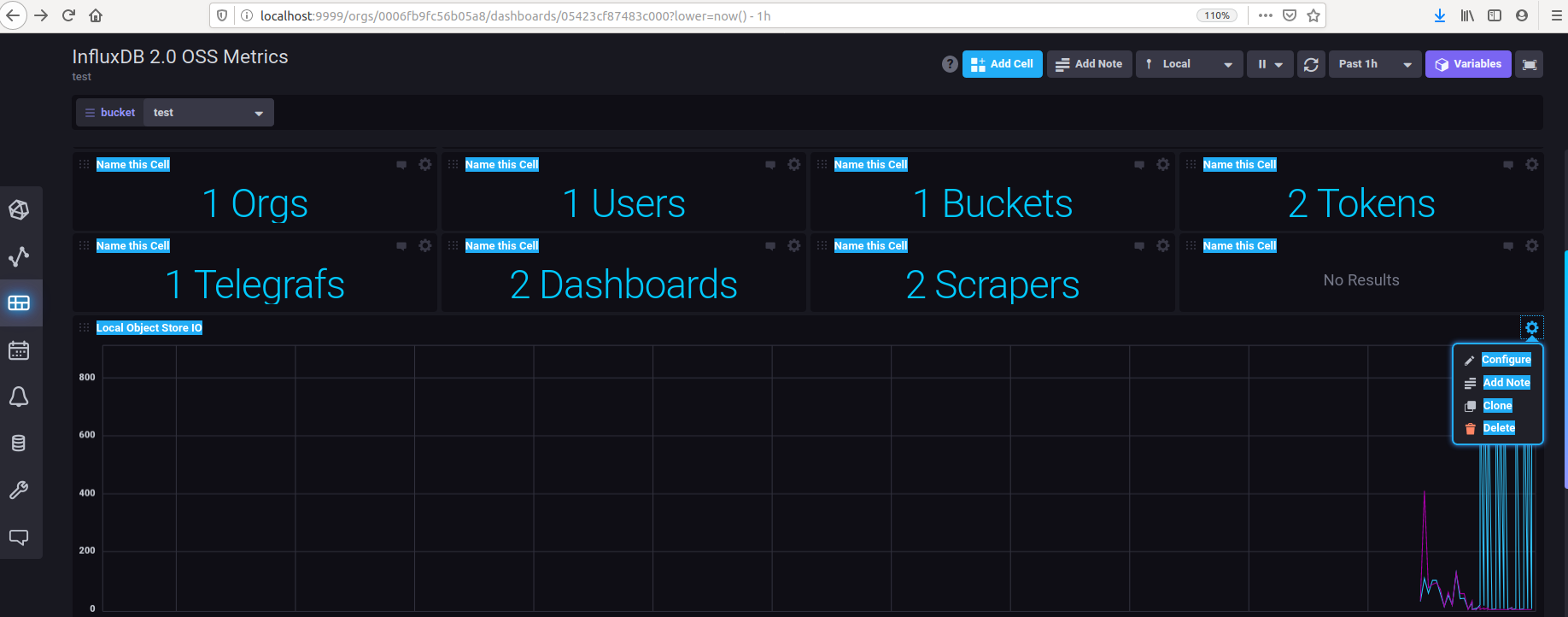Enter presentation mode with the fullscreen icon

click(1529, 64)
